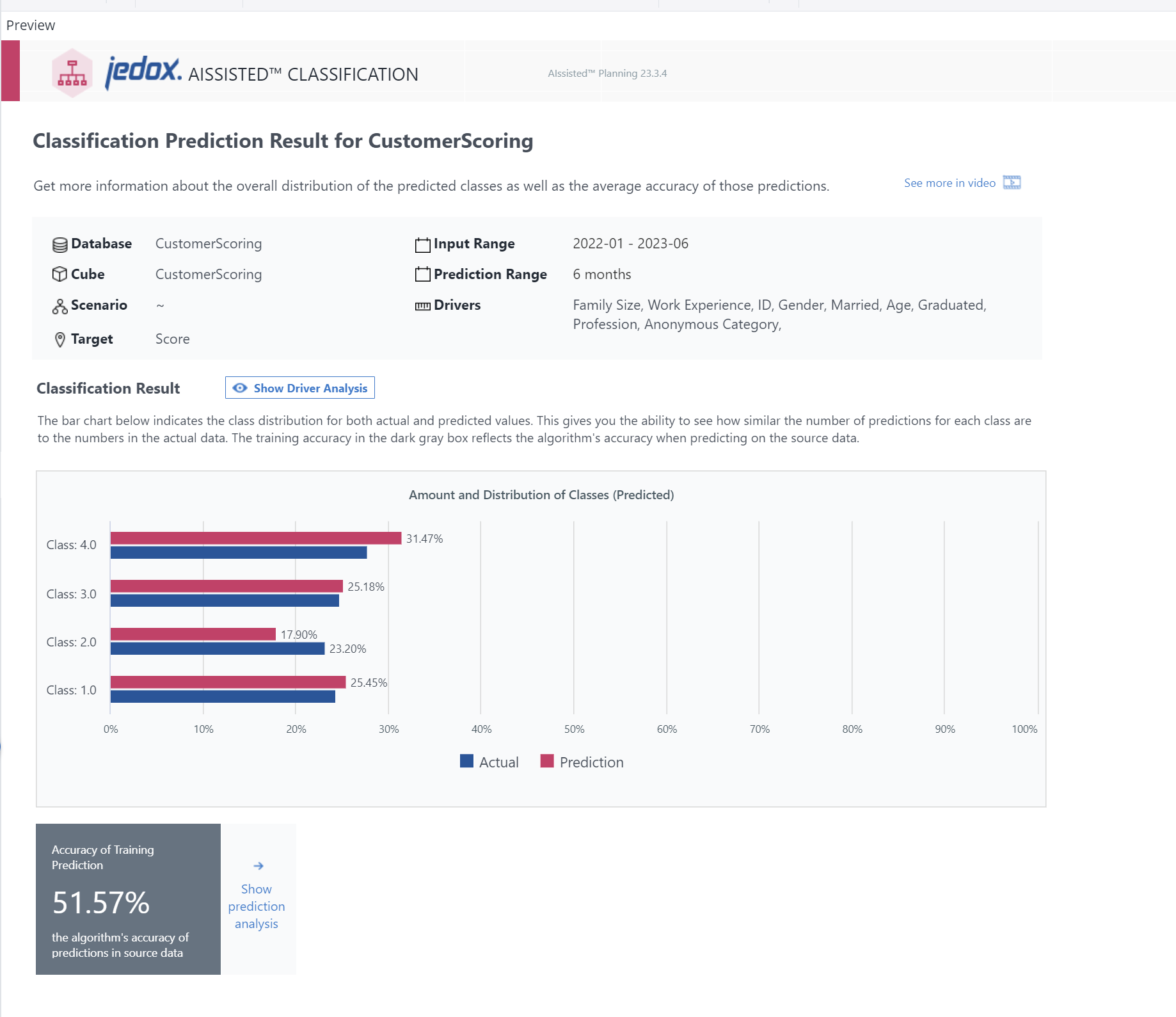Click the Target location pin icon
The height and width of the screenshot is (1017, 1176).
[59, 339]
